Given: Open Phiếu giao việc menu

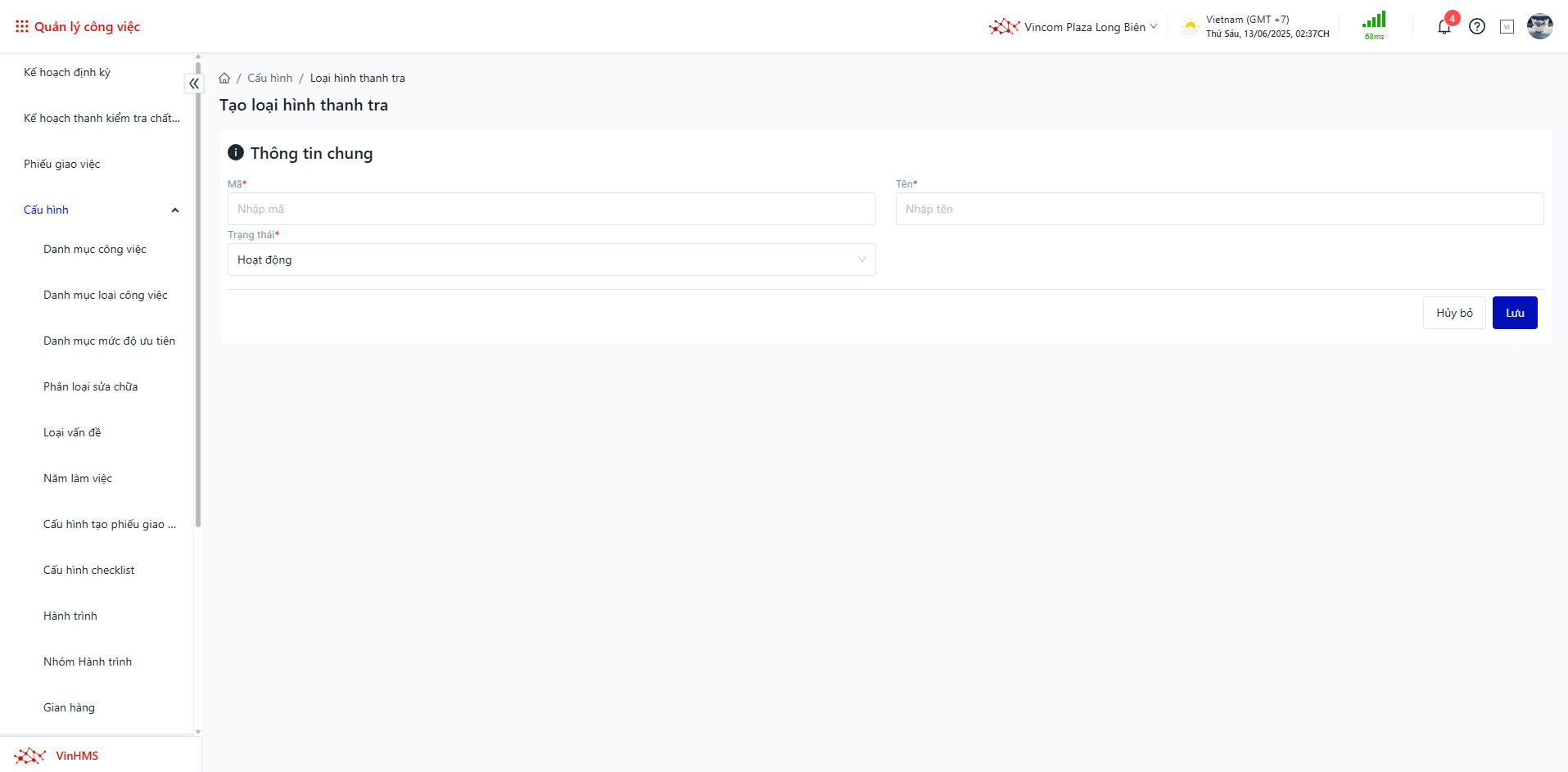Looking at the screenshot, I should click(x=62, y=164).
